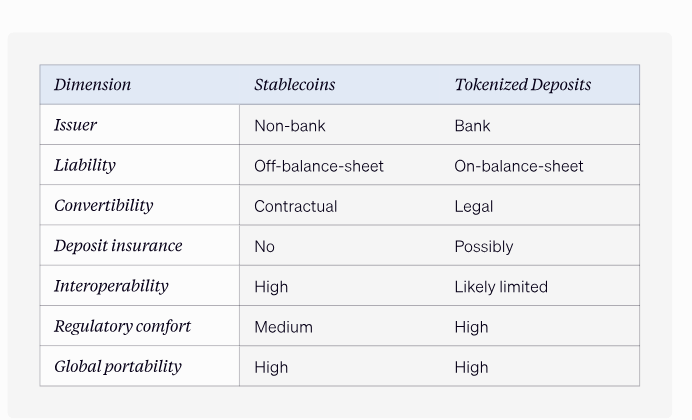Click the Off-balance-sheet cell

click(319, 166)
